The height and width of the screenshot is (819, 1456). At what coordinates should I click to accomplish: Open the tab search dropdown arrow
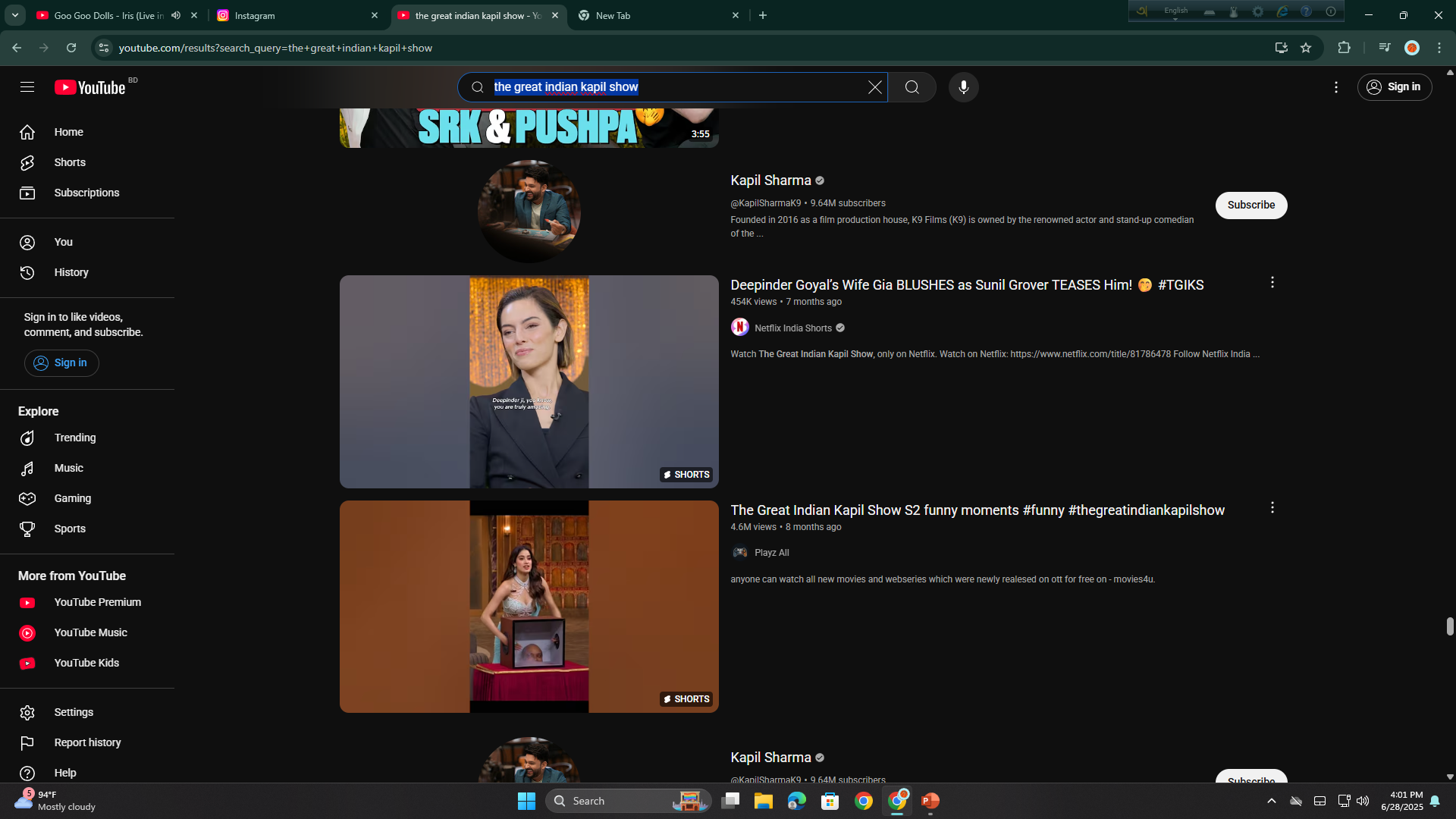click(x=14, y=15)
